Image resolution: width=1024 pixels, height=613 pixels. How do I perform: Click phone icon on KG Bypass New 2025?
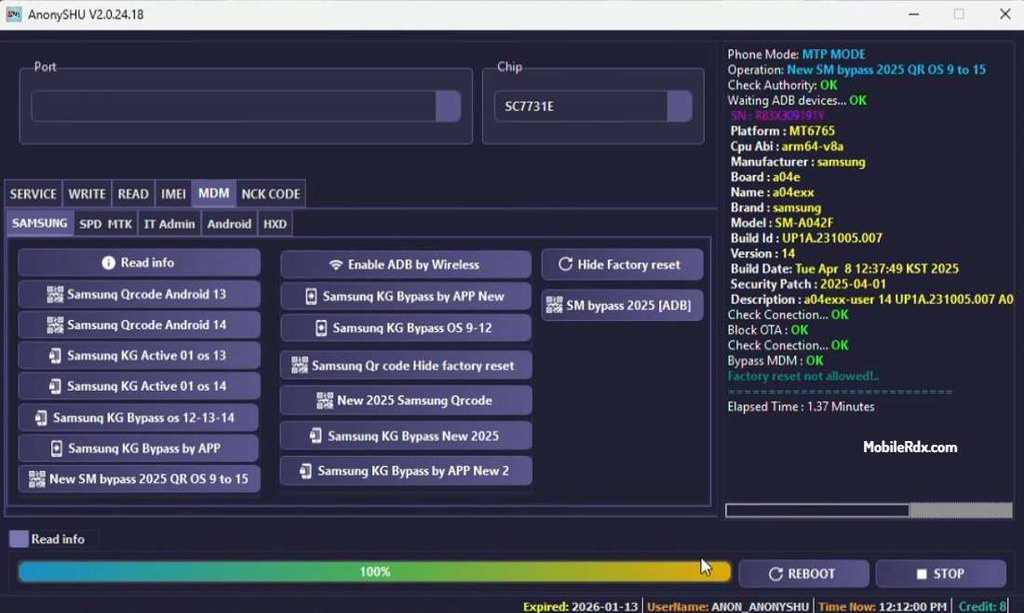[315, 435]
